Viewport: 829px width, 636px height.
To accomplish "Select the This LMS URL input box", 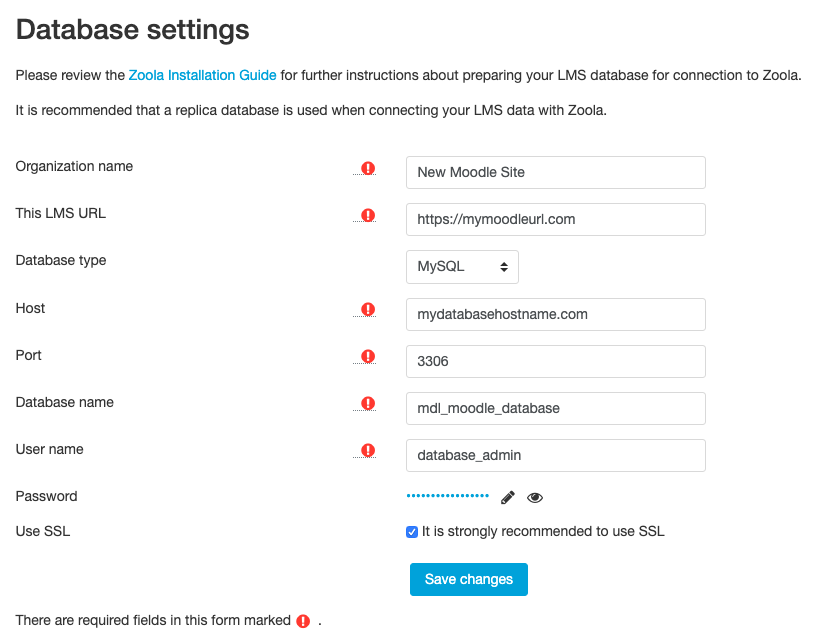I will pyautogui.click(x=556, y=219).
